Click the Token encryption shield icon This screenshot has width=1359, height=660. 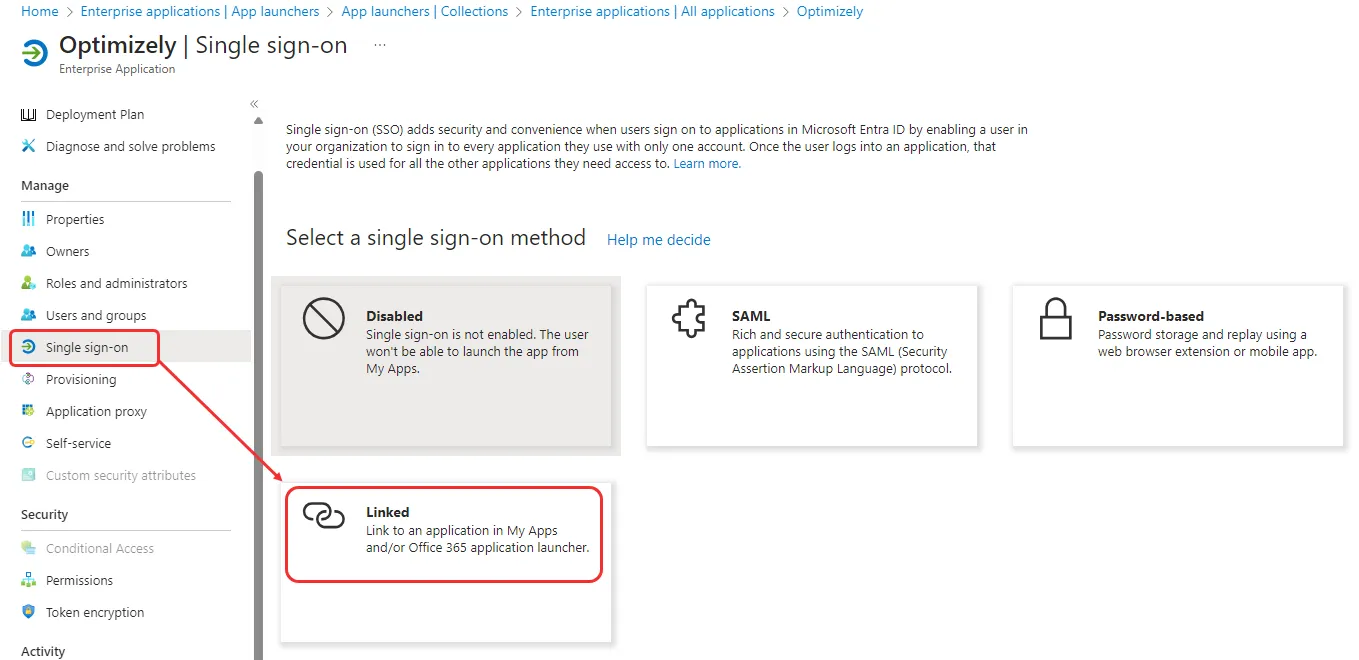click(x=28, y=612)
